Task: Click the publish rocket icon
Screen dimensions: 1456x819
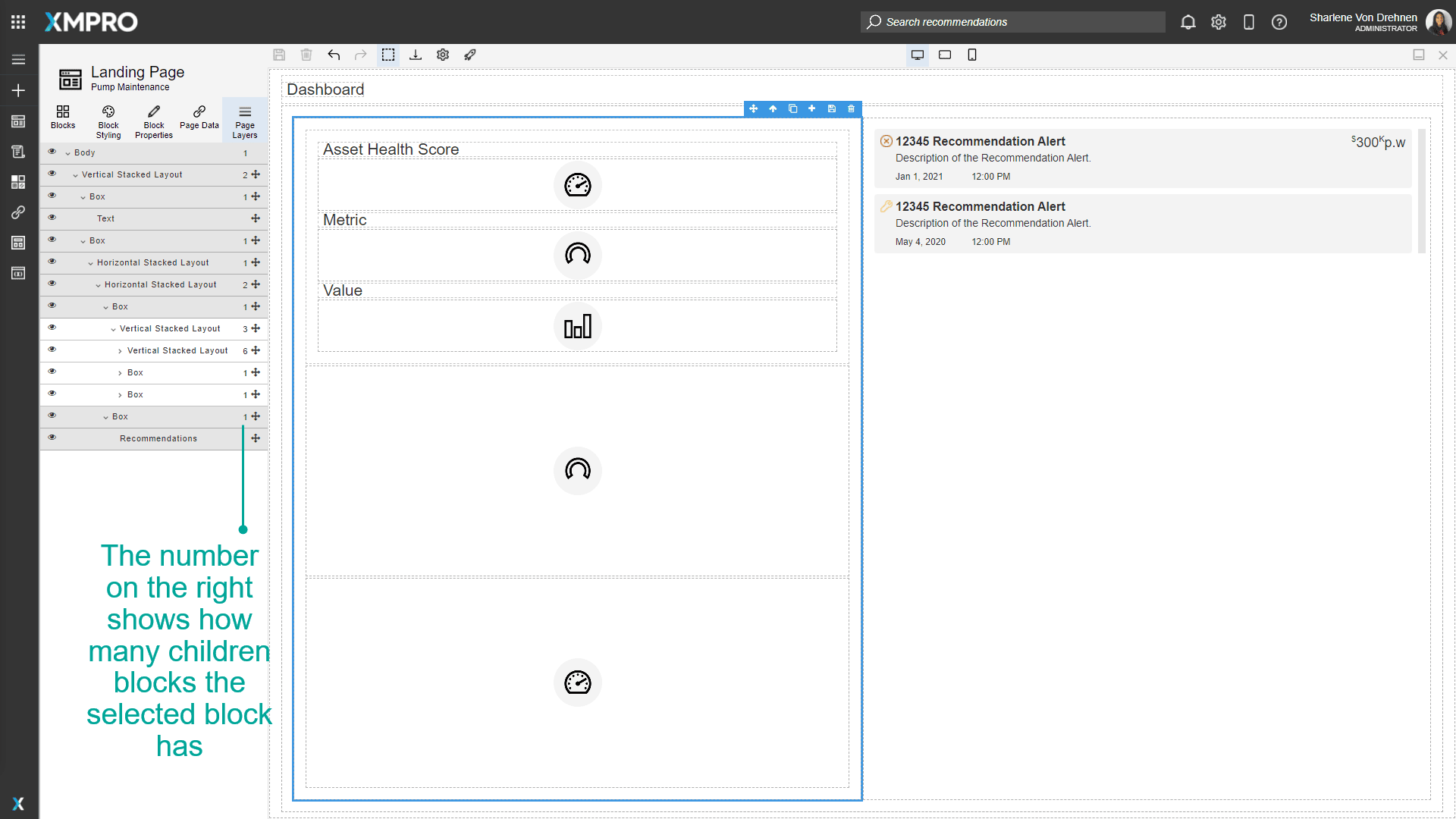Action: point(470,55)
